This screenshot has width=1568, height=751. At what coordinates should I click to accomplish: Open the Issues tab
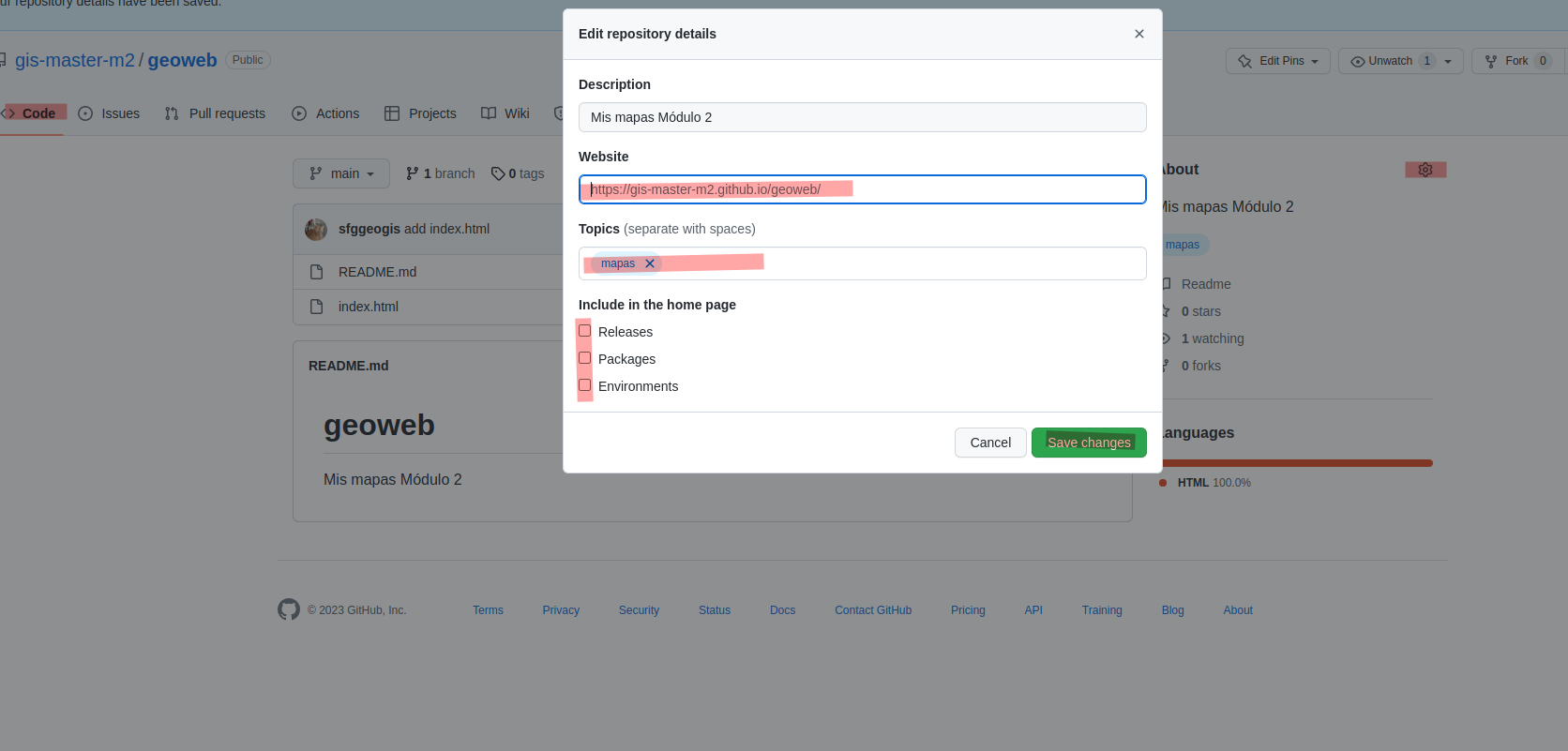pos(109,113)
